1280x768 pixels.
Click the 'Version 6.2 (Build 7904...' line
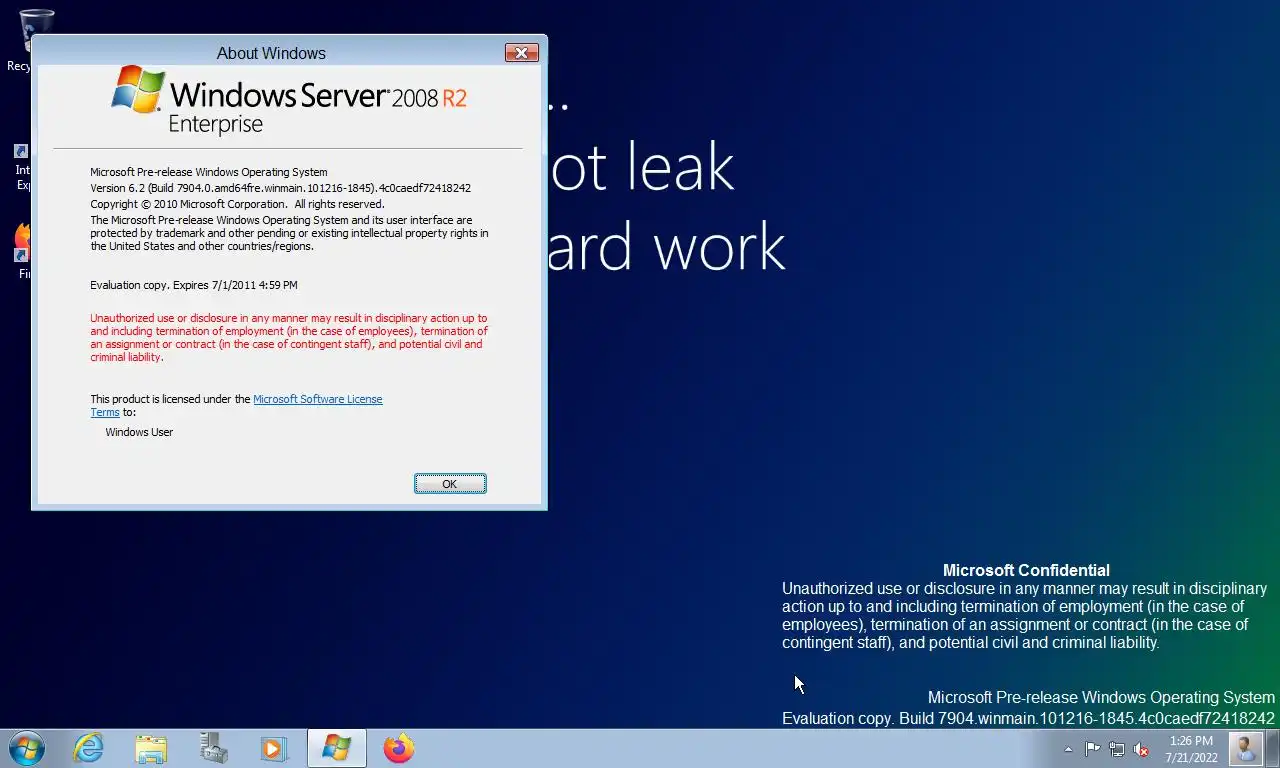click(280, 188)
